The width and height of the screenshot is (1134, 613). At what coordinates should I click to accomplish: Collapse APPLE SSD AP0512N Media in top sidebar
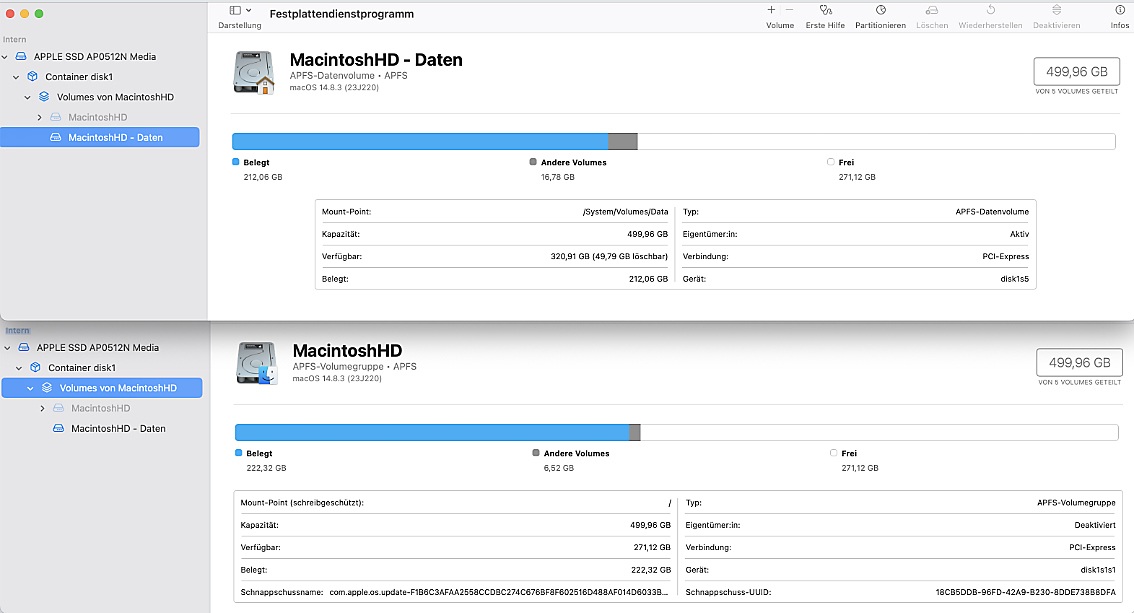[x=7, y=57]
